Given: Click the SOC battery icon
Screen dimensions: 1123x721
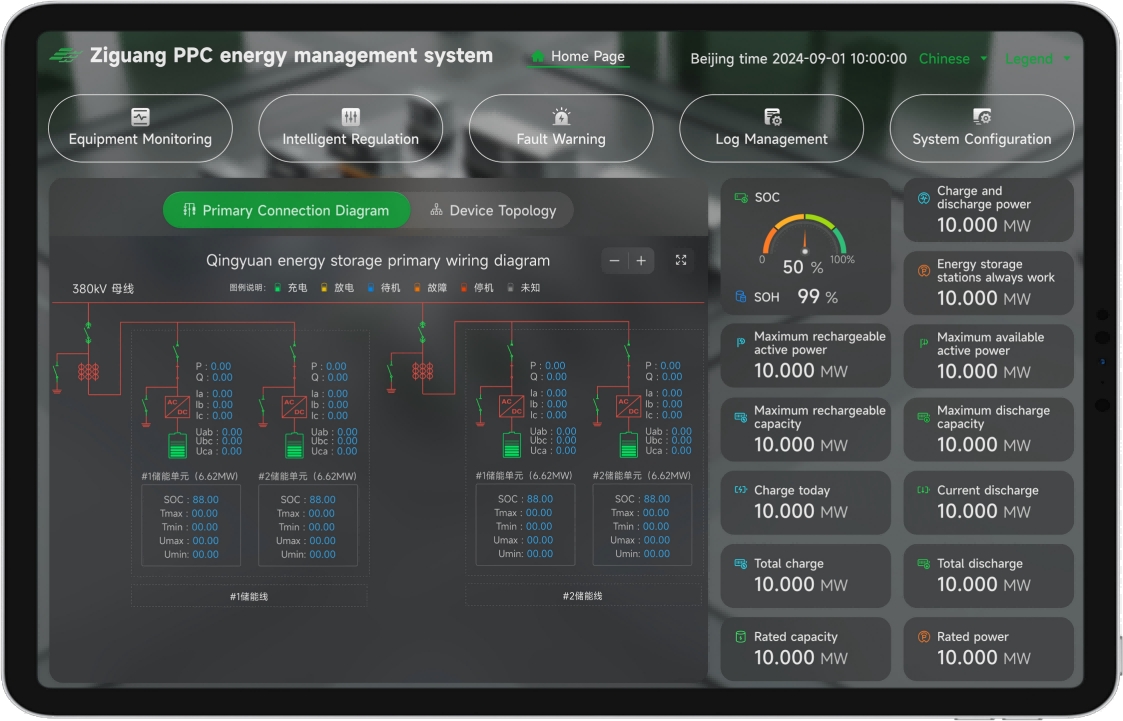Looking at the screenshot, I should 741,198.
